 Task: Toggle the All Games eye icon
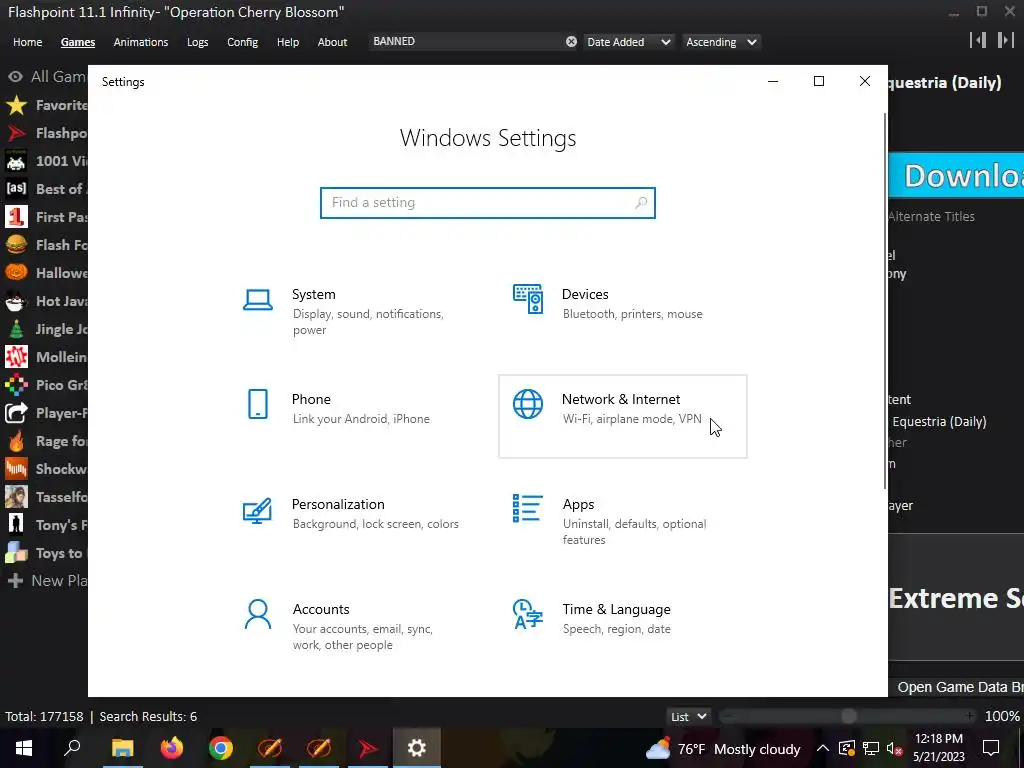[x=15, y=77]
